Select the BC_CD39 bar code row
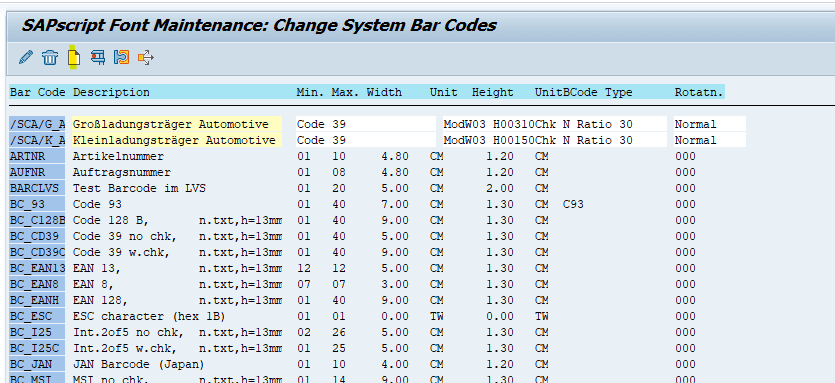Screen dimensions: 835x383 pos(37,237)
